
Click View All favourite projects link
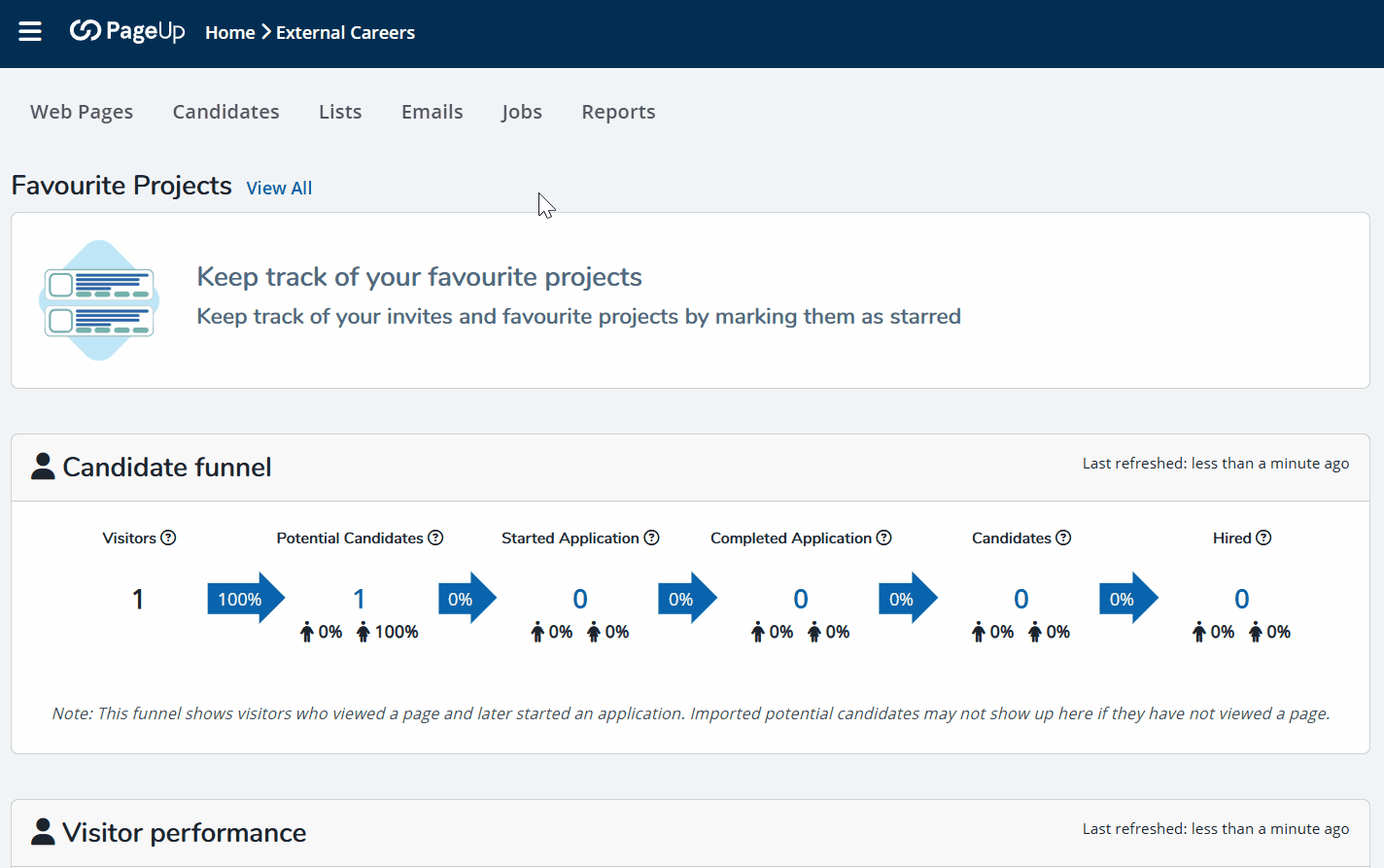coord(279,189)
